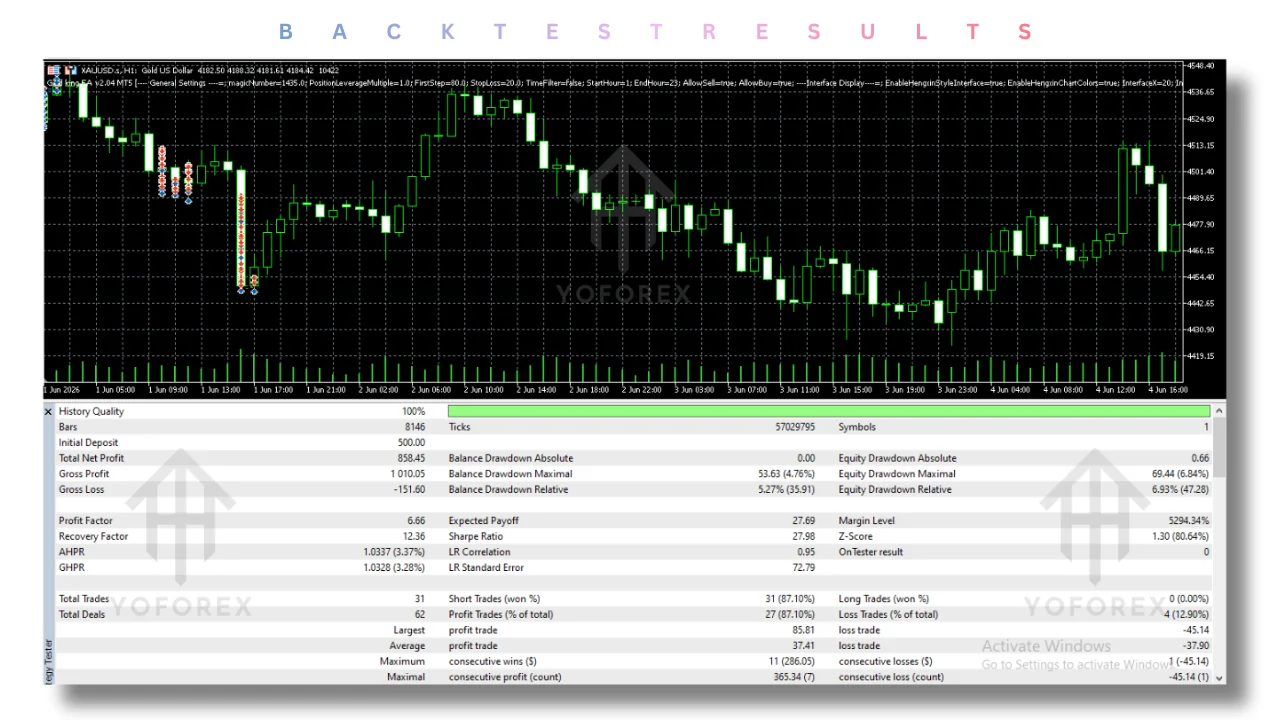Select the Total Net Profit value 858.45
The height and width of the screenshot is (720, 1280).
(408, 458)
